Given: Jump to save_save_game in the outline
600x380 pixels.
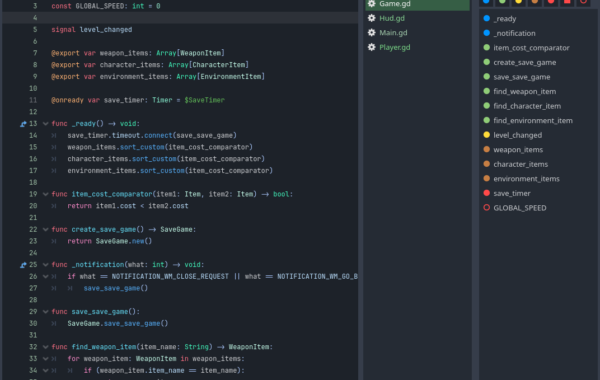Looking at the screenshot, I should coord(522,77).
